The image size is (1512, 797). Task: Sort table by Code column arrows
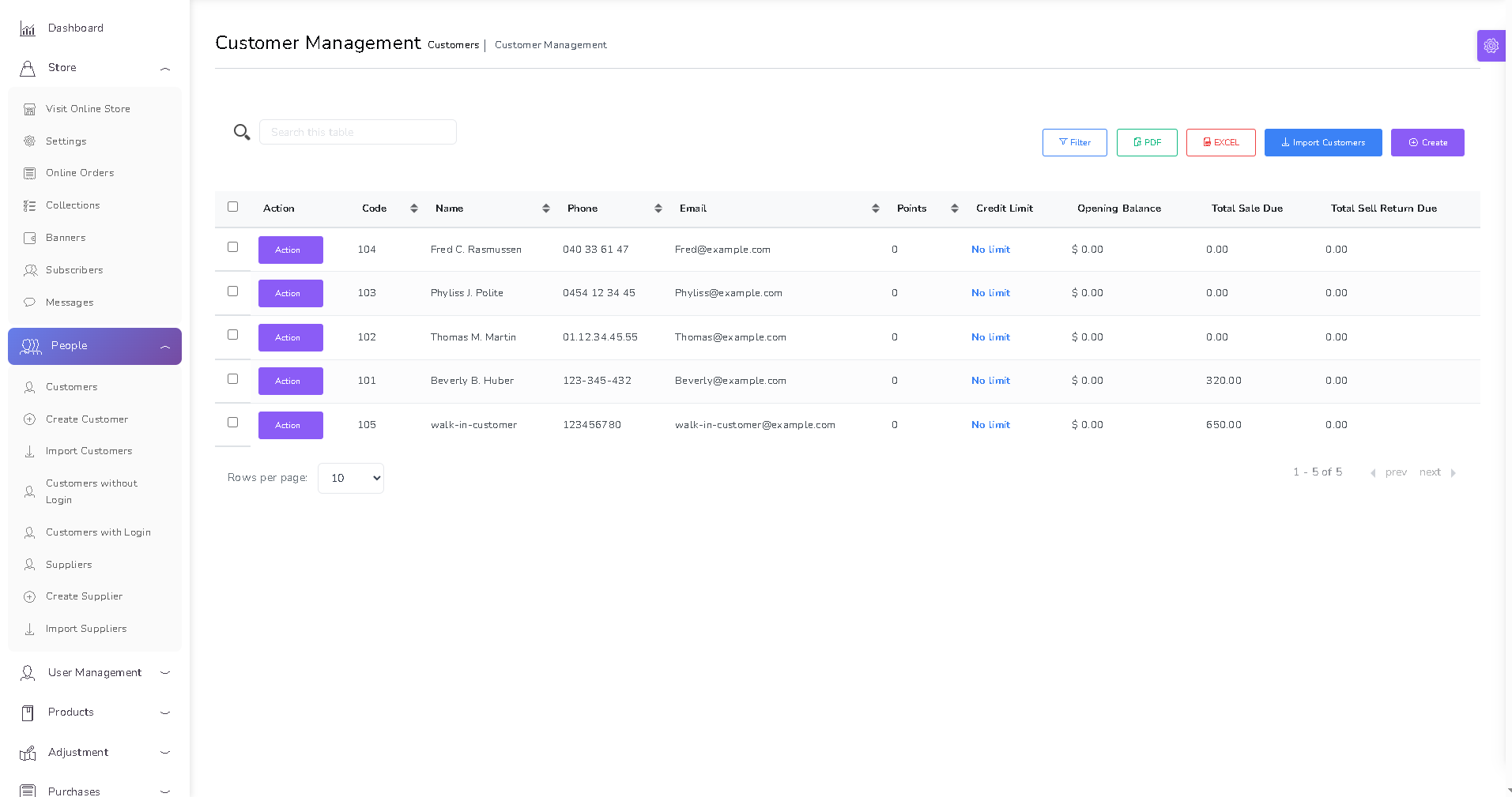click(413, 209)
